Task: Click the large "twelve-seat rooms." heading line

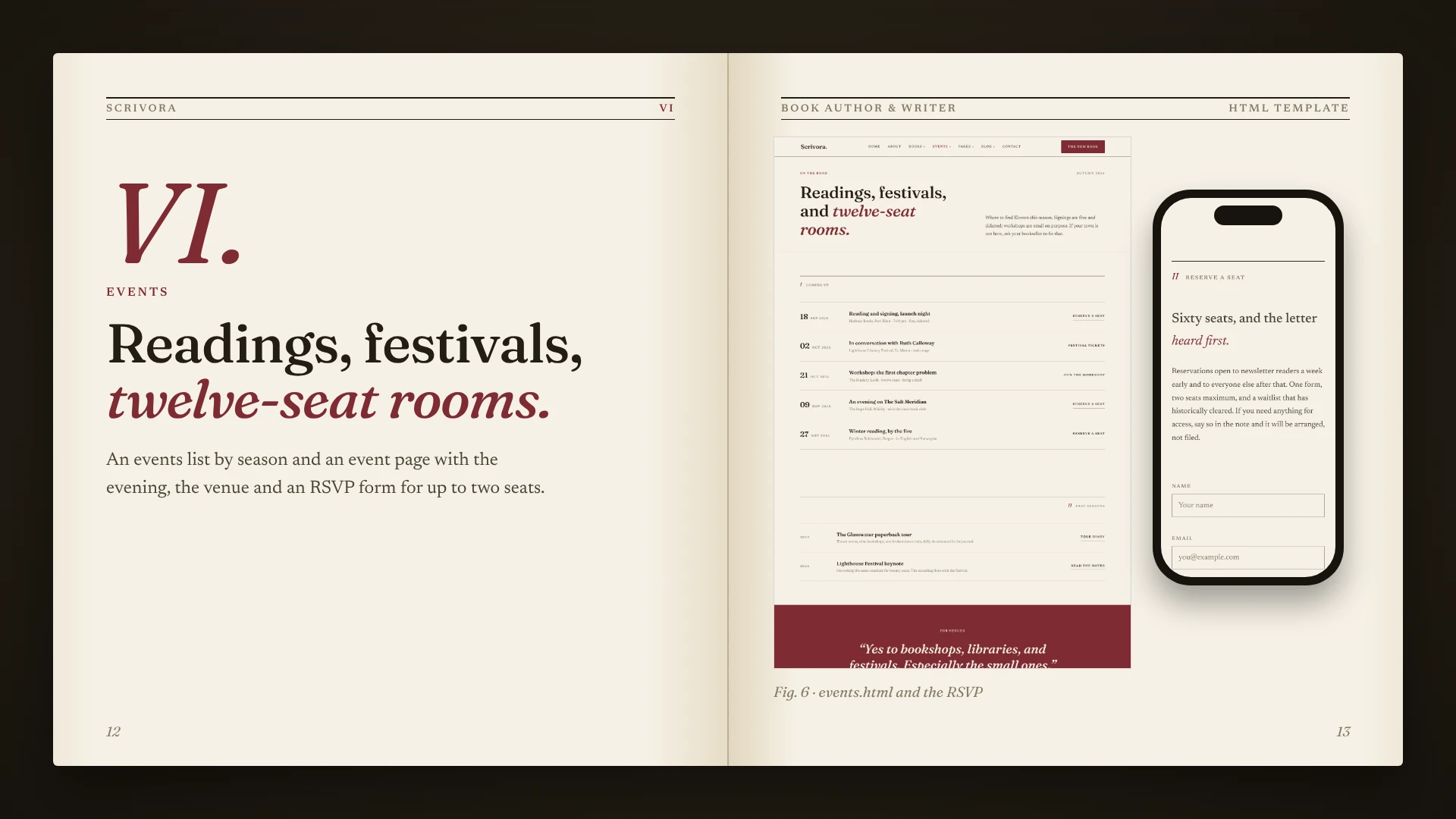Action: click(x=328, y=401)
